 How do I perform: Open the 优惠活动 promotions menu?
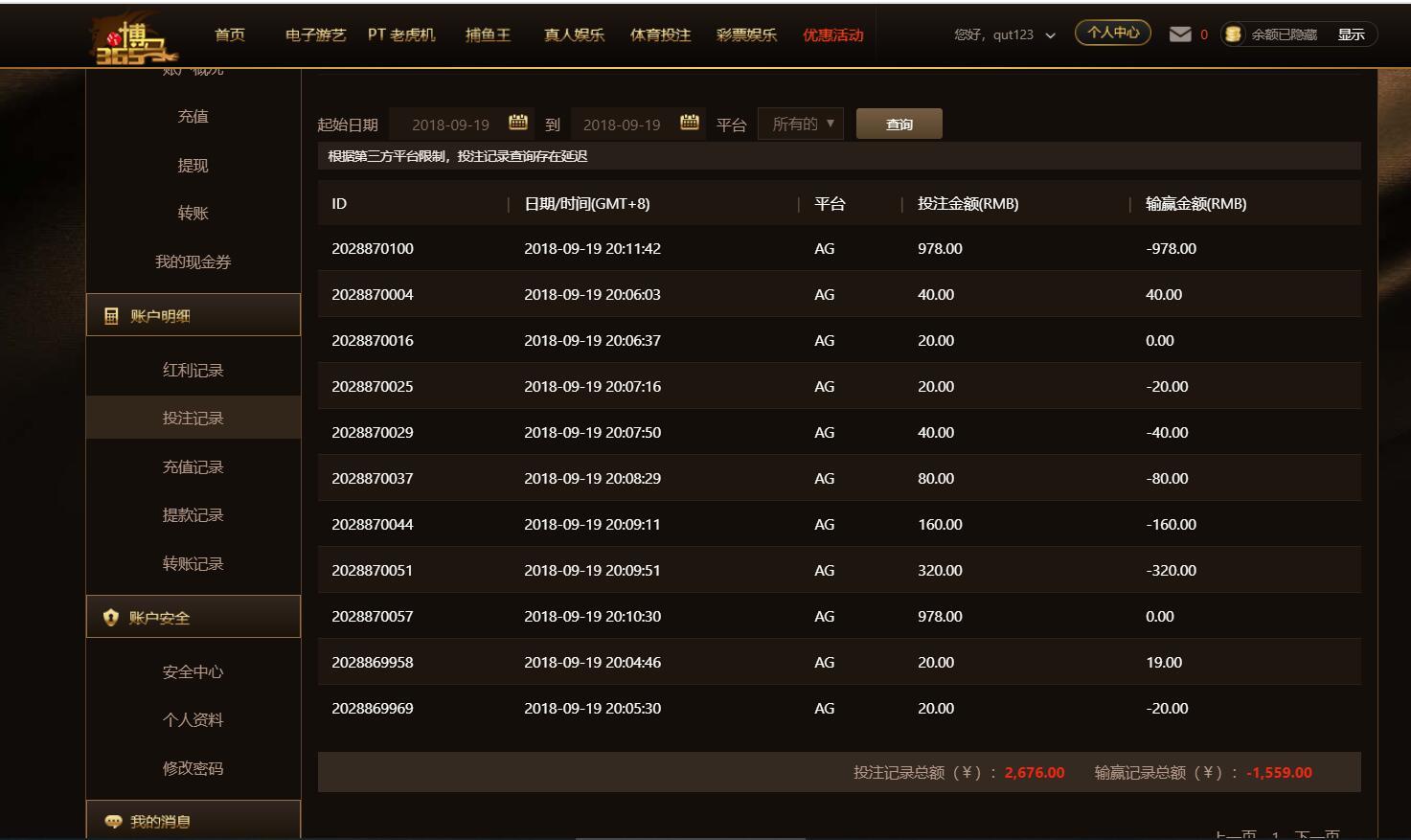[x=832, y=35]
